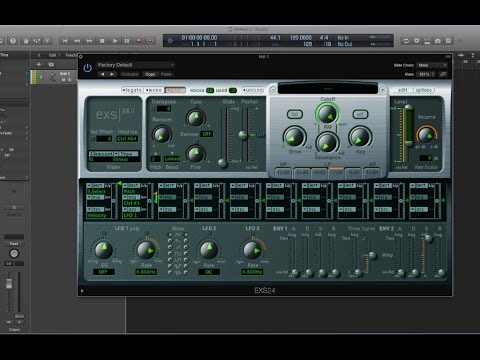Click the Copy button
The image size is (480, 360).
click(150, 74)
